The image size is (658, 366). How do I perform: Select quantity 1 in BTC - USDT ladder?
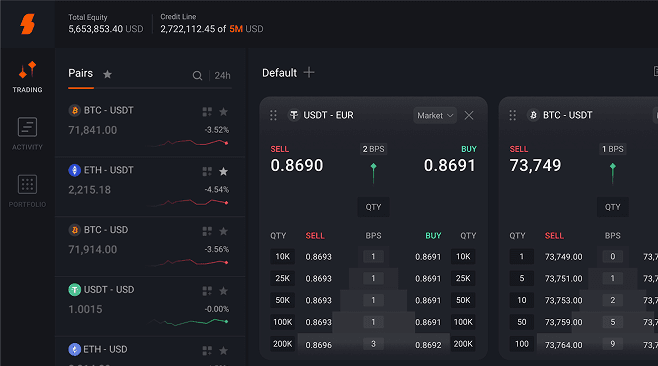[522, 256]
